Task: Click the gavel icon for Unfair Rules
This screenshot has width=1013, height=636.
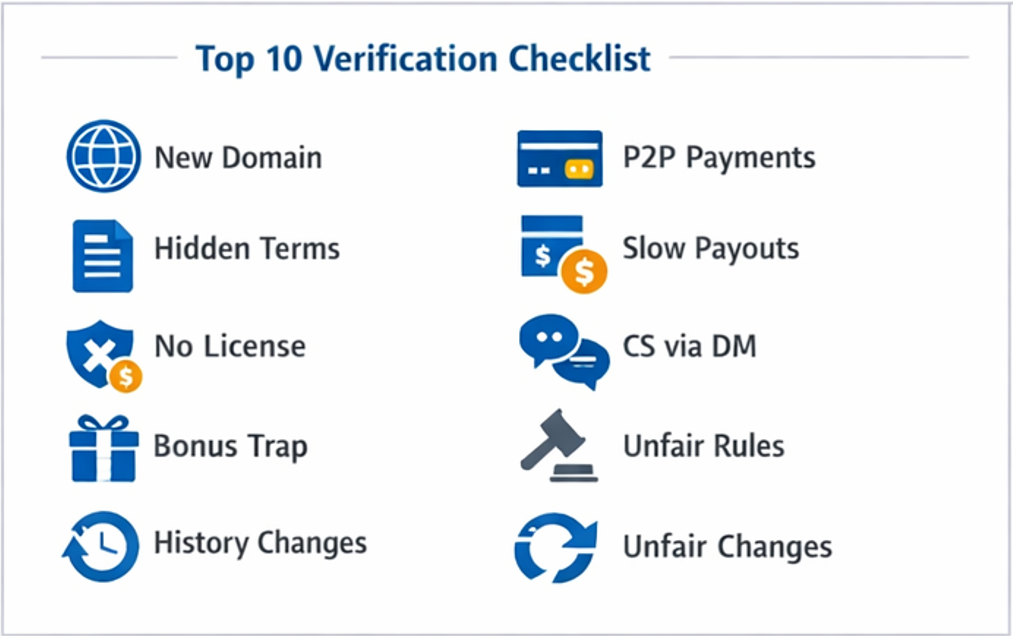Action: coord(560,447)
